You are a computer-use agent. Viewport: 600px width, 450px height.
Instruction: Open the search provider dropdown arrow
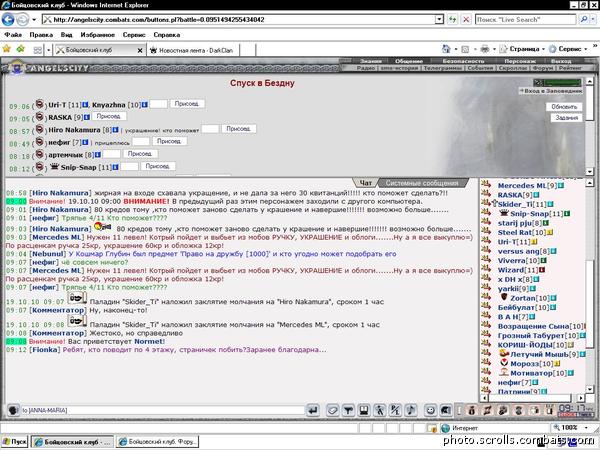click(593, 19)
